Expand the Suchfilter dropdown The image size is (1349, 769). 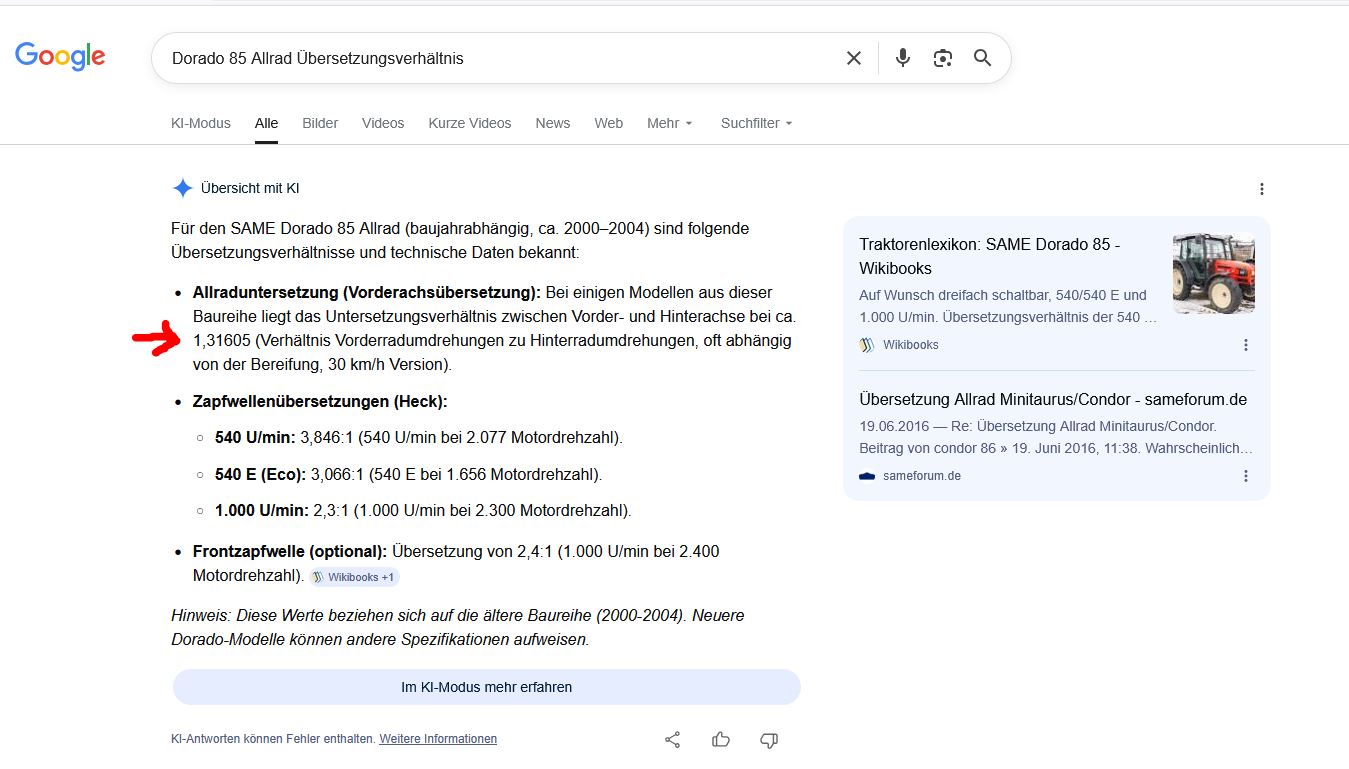click(x=756, y=123)
